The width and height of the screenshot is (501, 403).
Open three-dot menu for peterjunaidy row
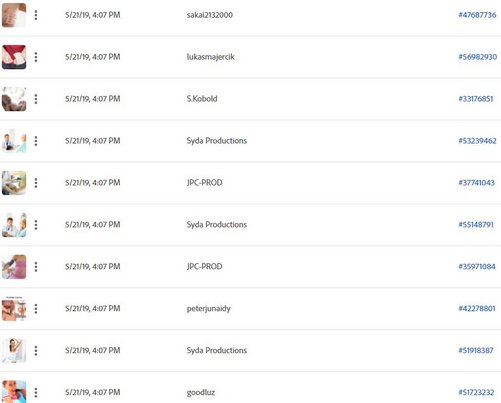[36, 309]
